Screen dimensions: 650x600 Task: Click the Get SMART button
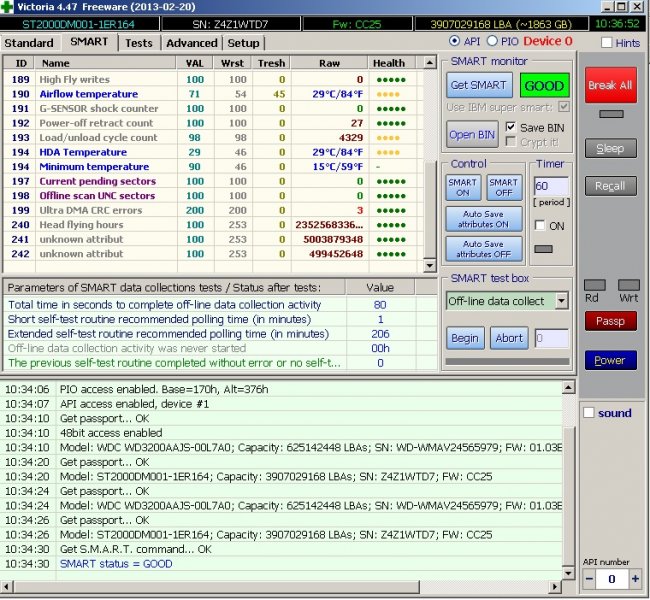coord(478,86)
